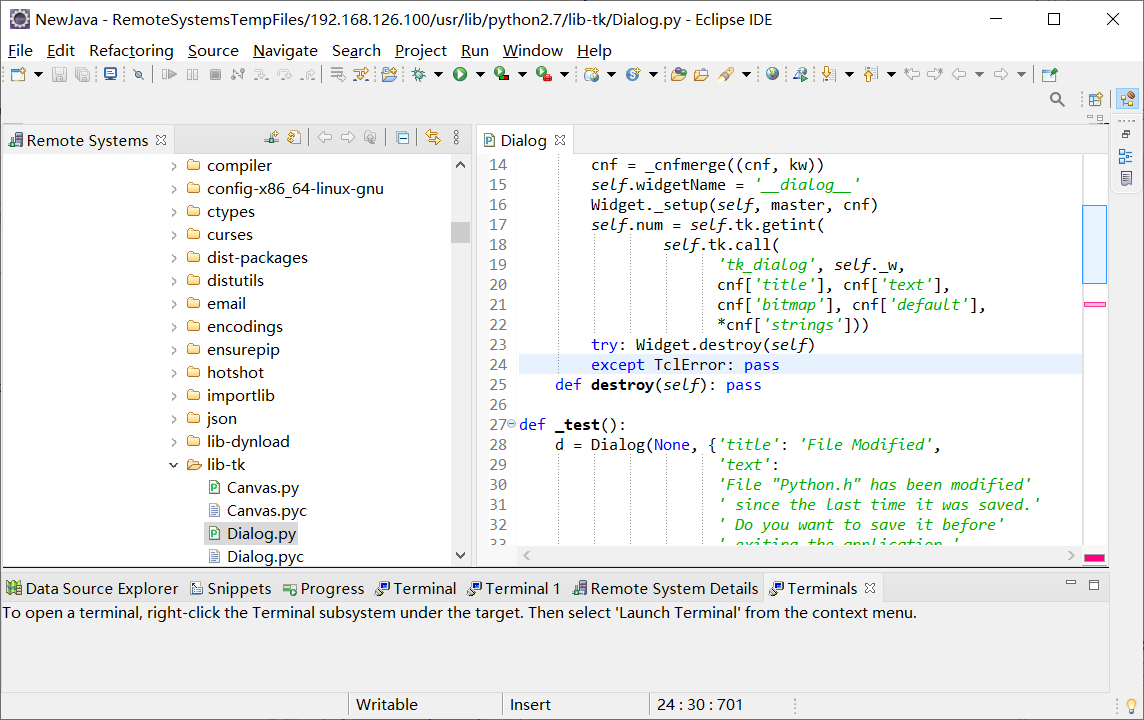This screenshot has height=720, width=1144.
Task: Toggle Link with Editor in Remote Systems
Action: [433, 138]
